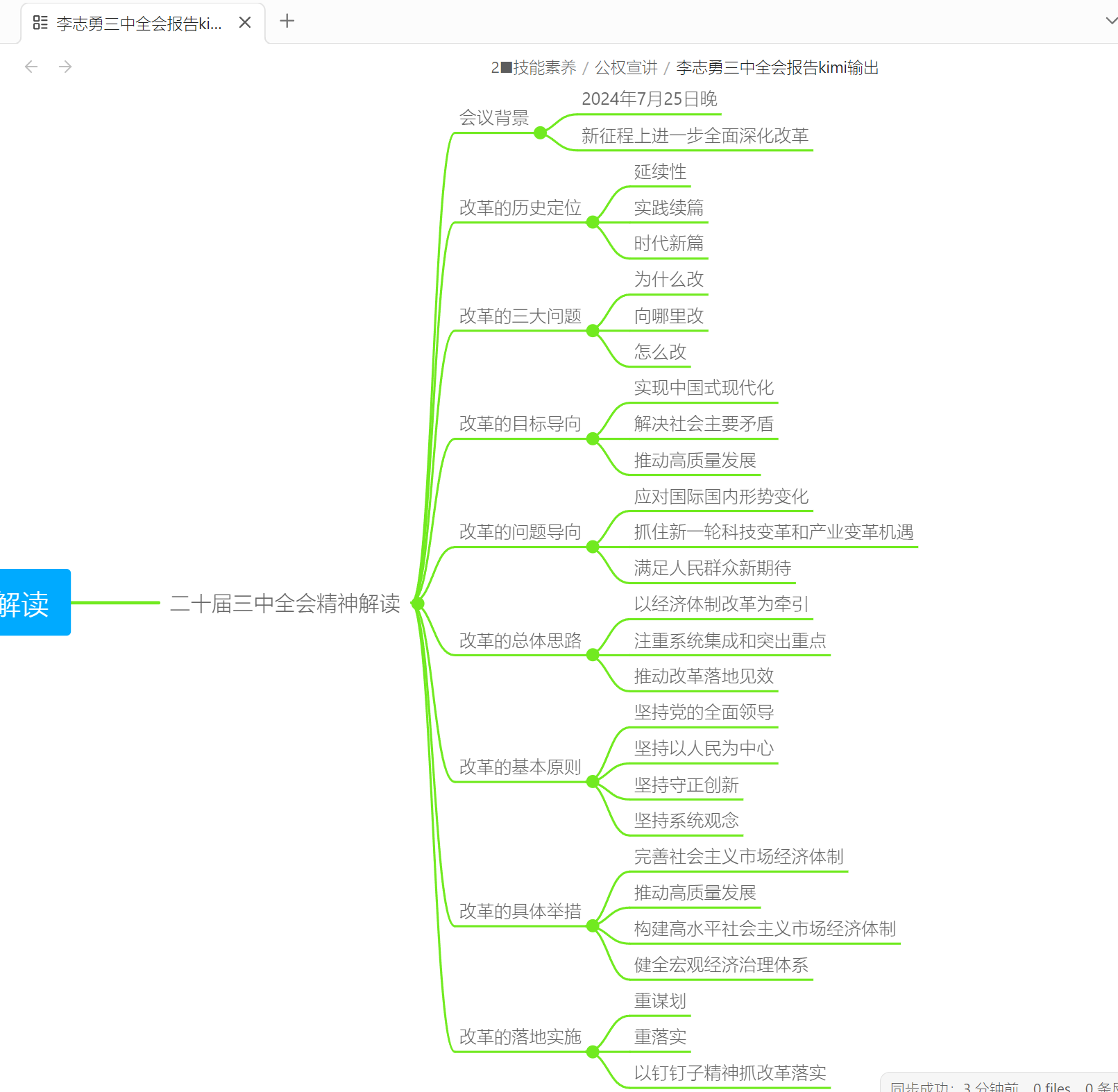Toggle fold on 改革的问题导向 node circle
Screen dimensions: 1118x1092
(593, 547)
